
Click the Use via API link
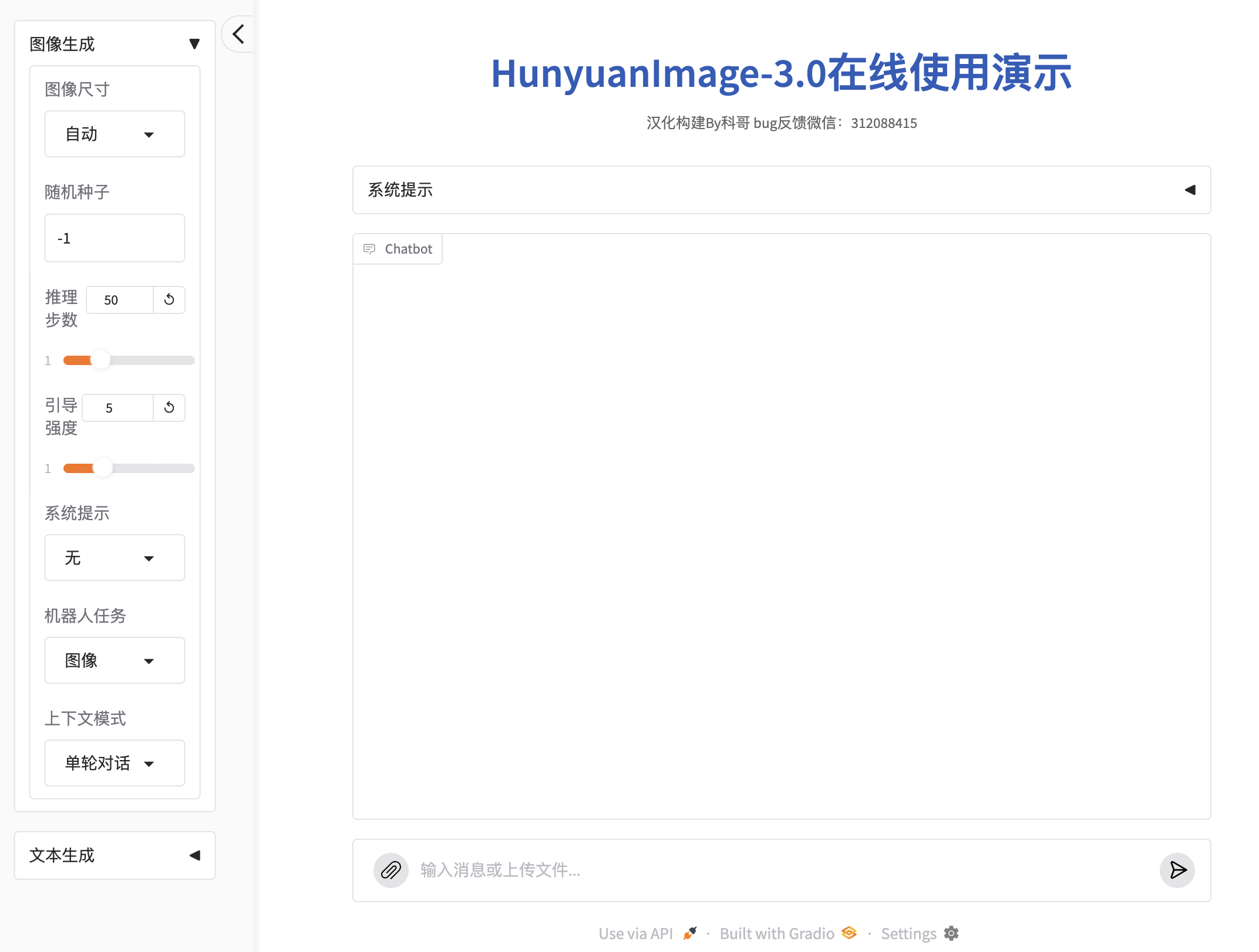coord(636,933)
